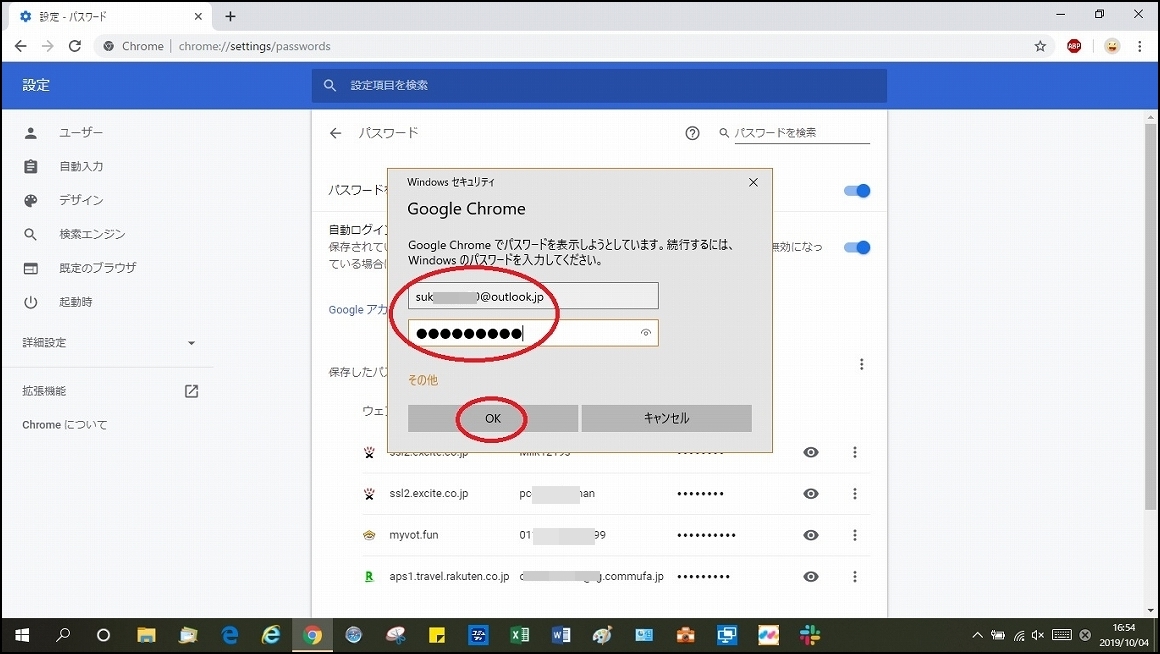
Task: Open the password help icon
Action: point(692,133)
